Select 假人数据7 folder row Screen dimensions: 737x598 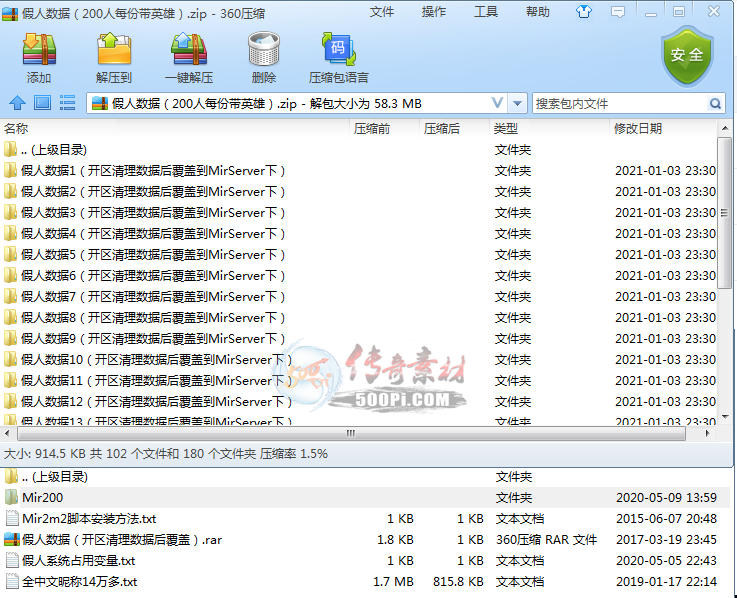pos(360,297)
